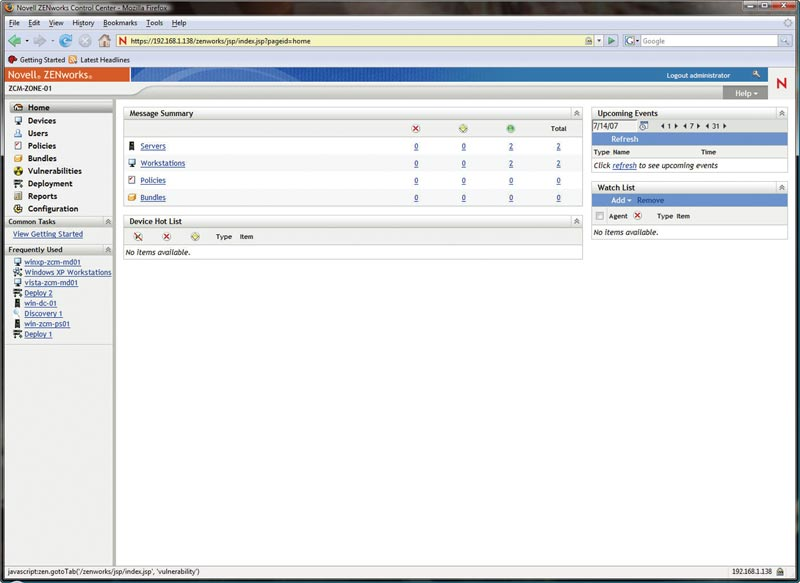The image size is (800, 583).
Task: Click the red Novell N logo
Action: point(782,83)
